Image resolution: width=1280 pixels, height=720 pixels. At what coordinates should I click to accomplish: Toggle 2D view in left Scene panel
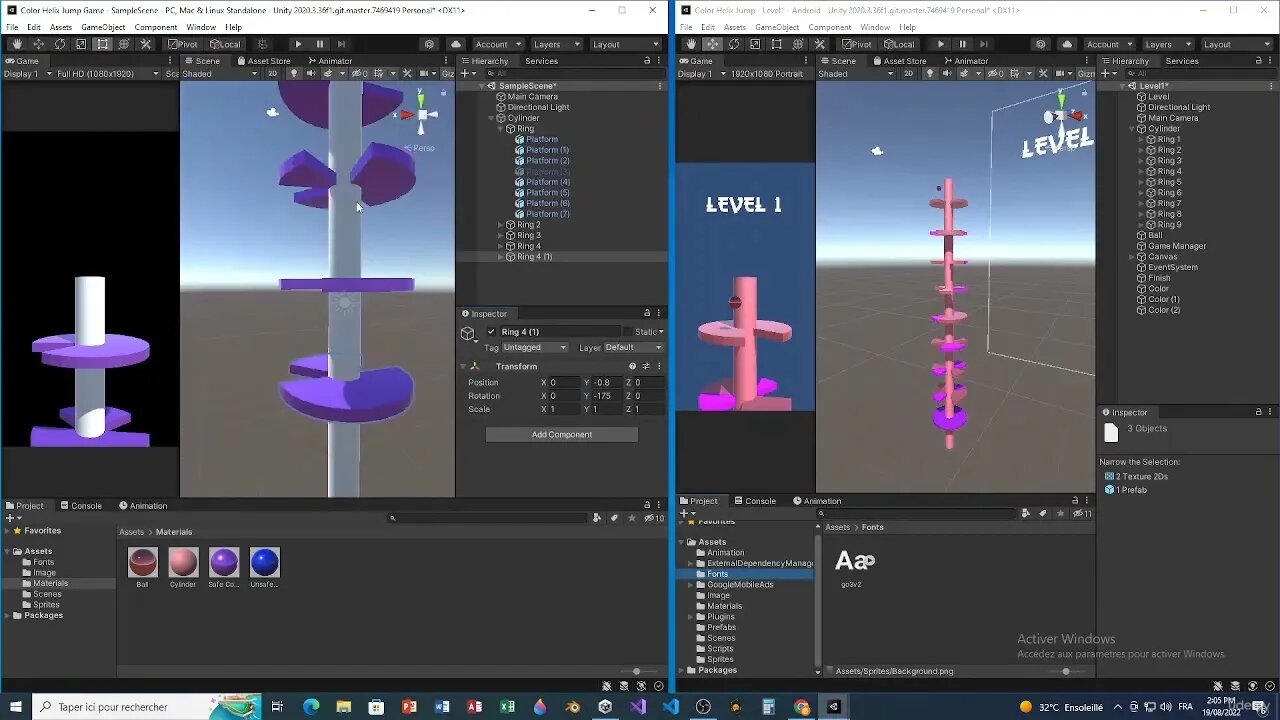click(x=272, y=73)
